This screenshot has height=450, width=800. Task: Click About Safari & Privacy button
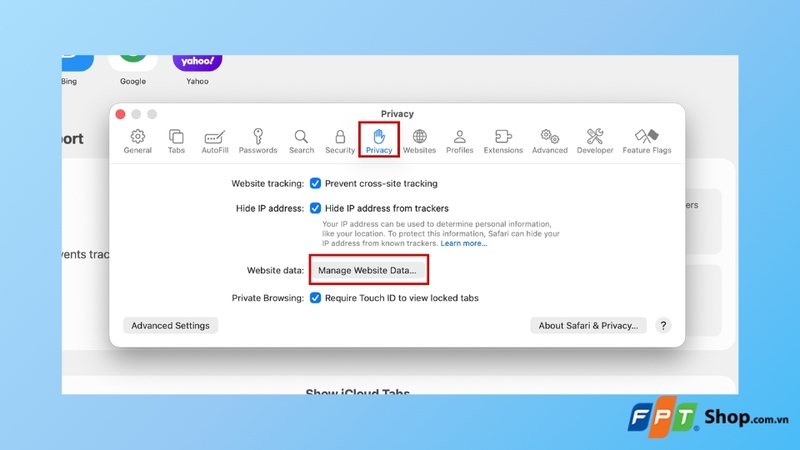[x=588, y=326]
